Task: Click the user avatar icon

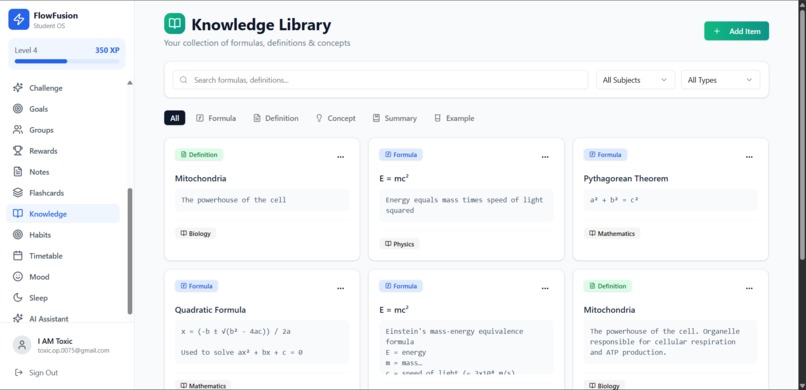Action: [22, 345]
